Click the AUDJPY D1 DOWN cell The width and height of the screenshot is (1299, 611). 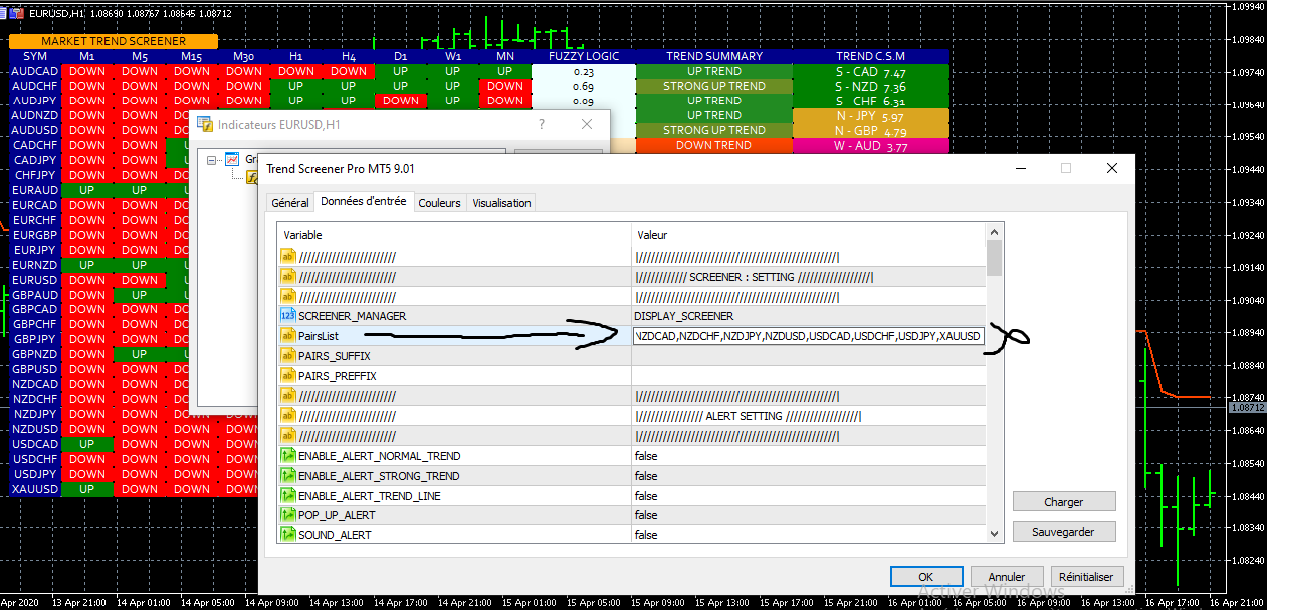(x=400, y=100)
